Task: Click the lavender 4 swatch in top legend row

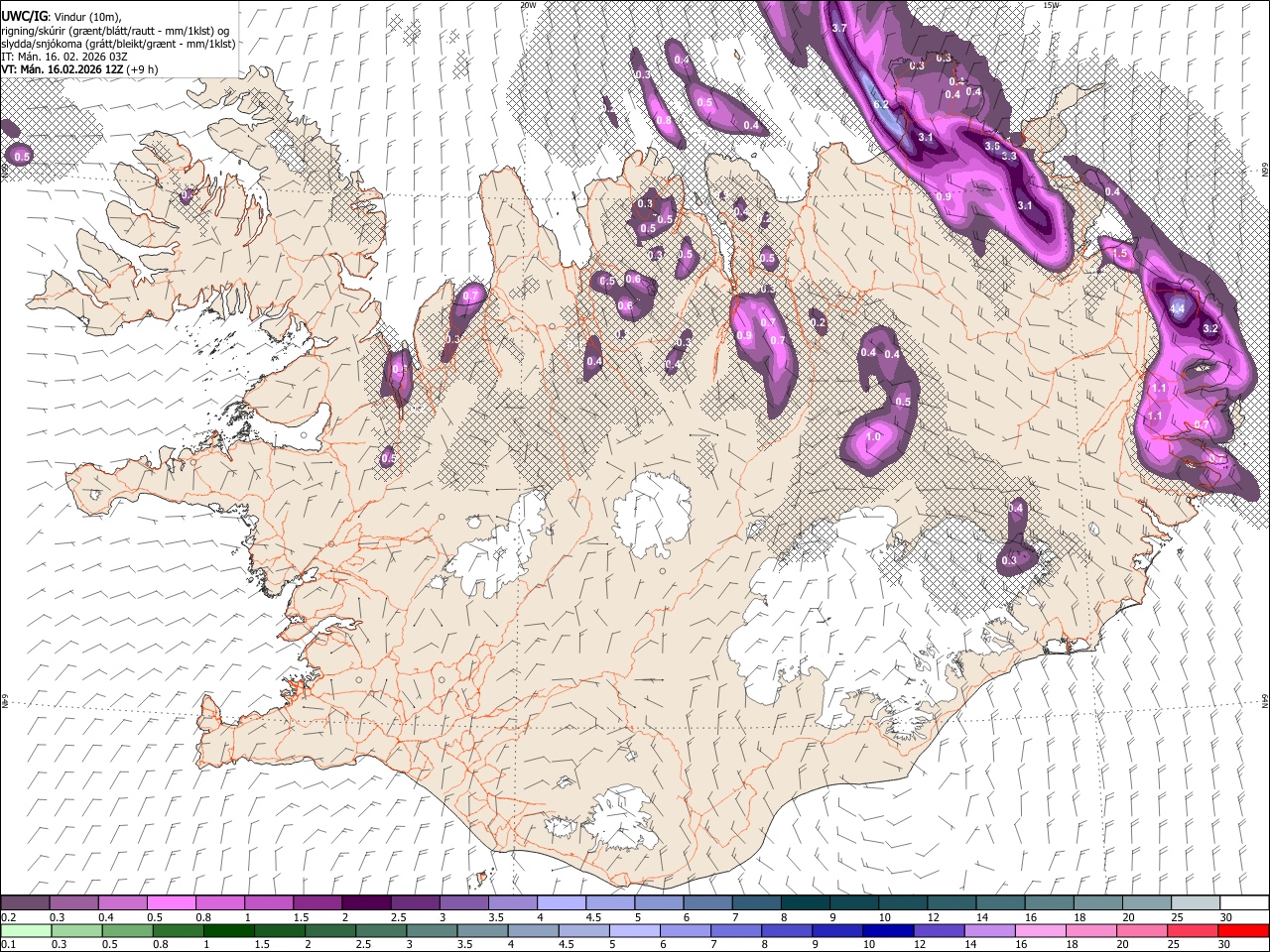Action: tap(561, 902)
